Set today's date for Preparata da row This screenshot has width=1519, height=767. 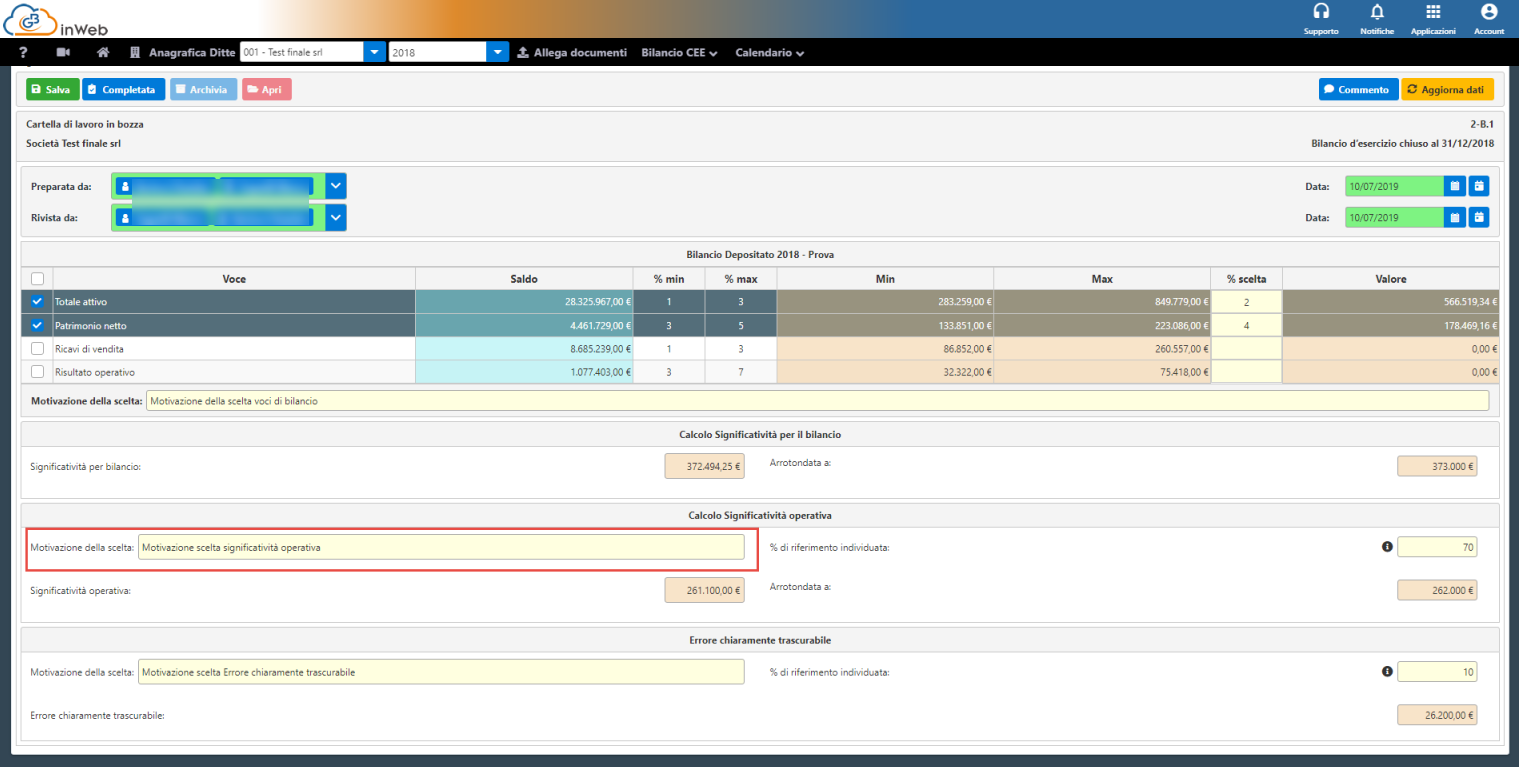[1479, 186]
